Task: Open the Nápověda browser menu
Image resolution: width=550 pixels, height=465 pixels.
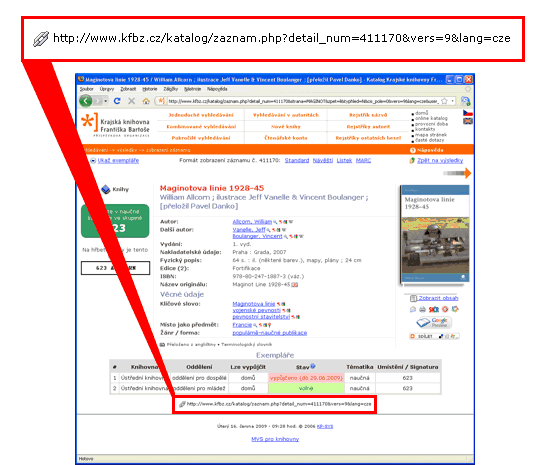Action: pyautogui.click(x=217, y=89)
